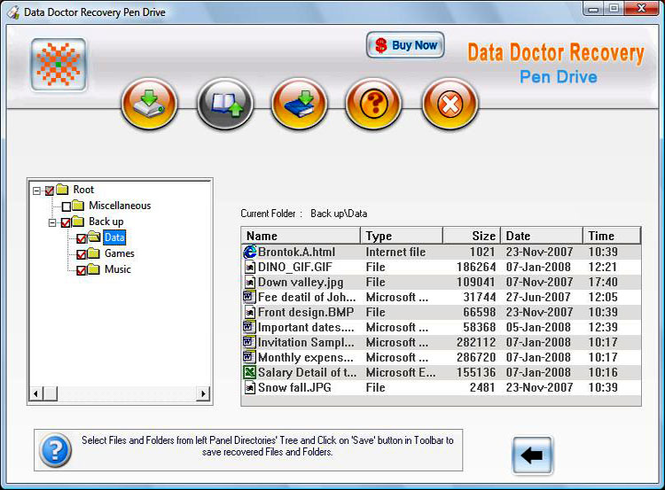
Task: Select the Miscellaneous folder in tree
Action: [120, 205]
